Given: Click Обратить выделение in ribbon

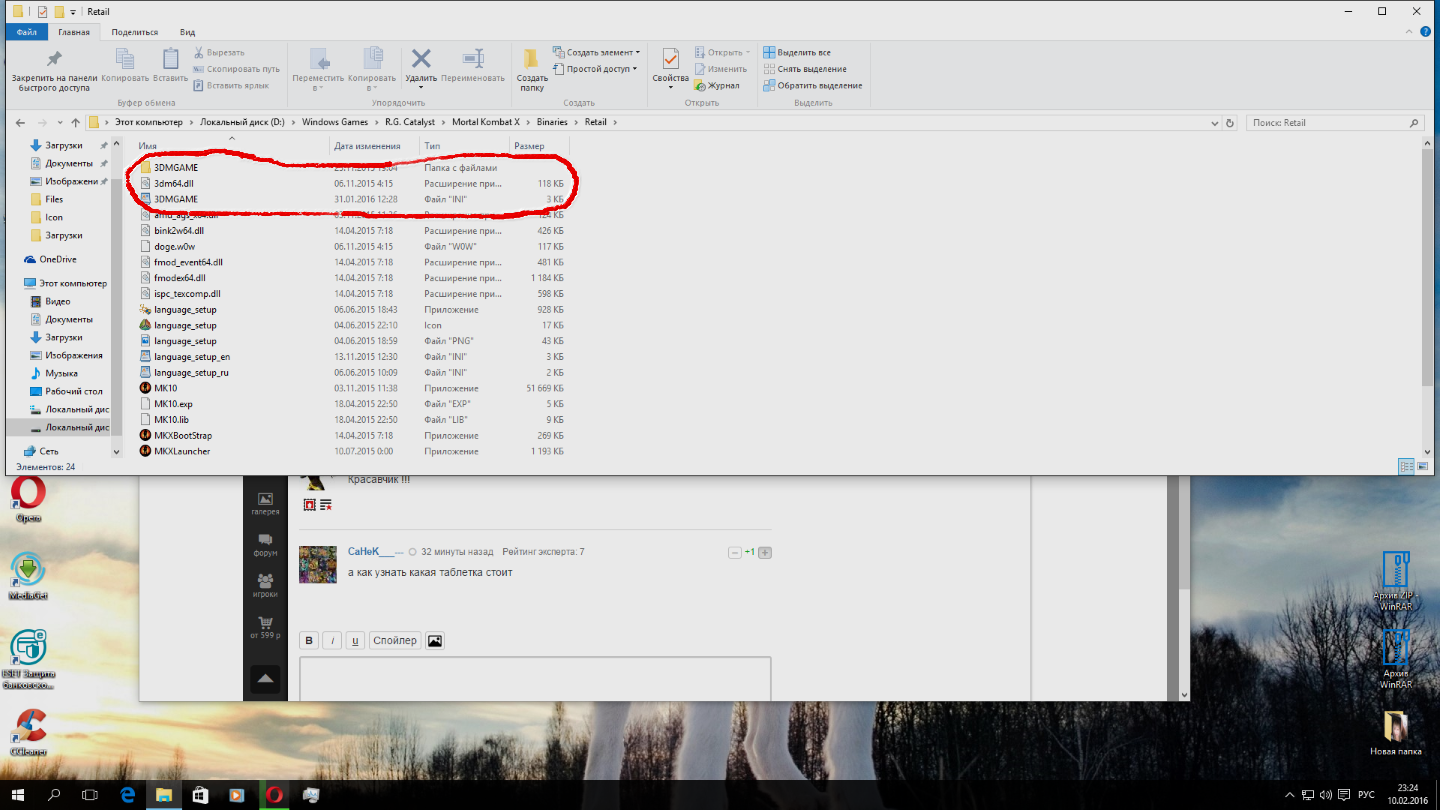Looking at the screenshot, I should coord(813,86).
